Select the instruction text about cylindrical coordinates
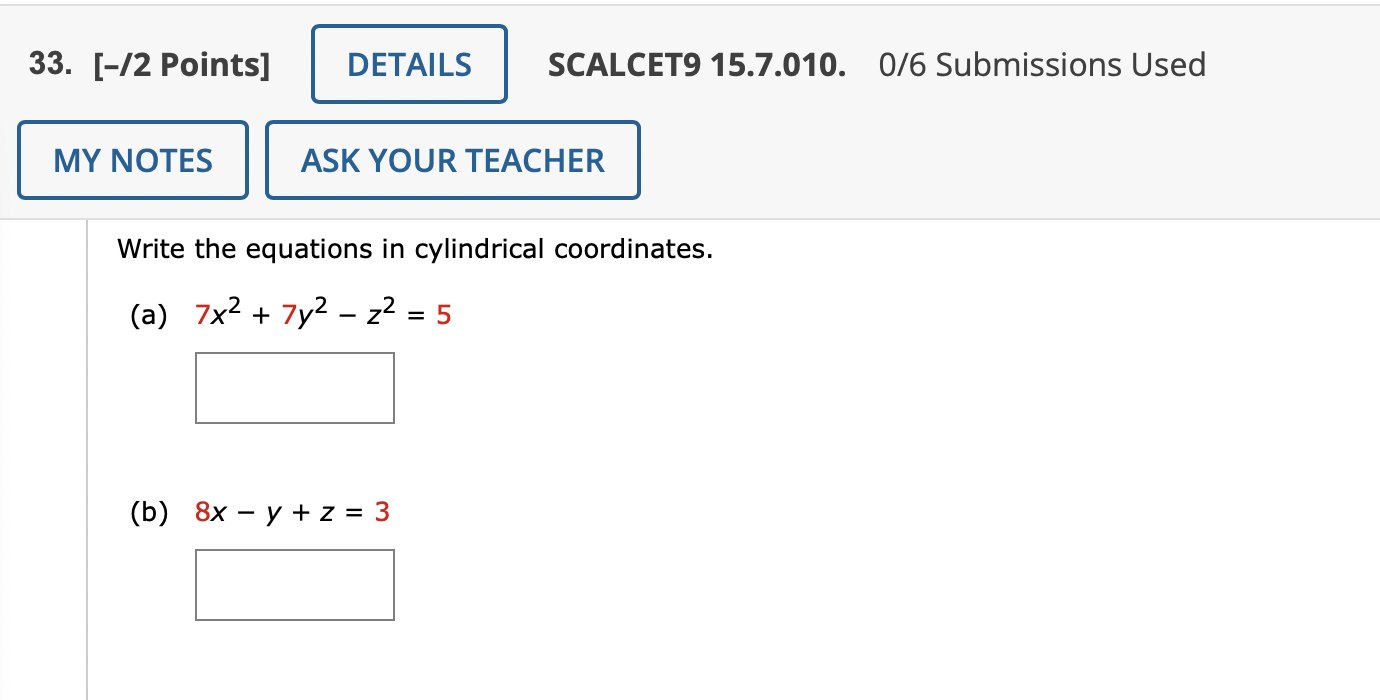This screenshot has height=700, width=1380. (x=414, y=249)
